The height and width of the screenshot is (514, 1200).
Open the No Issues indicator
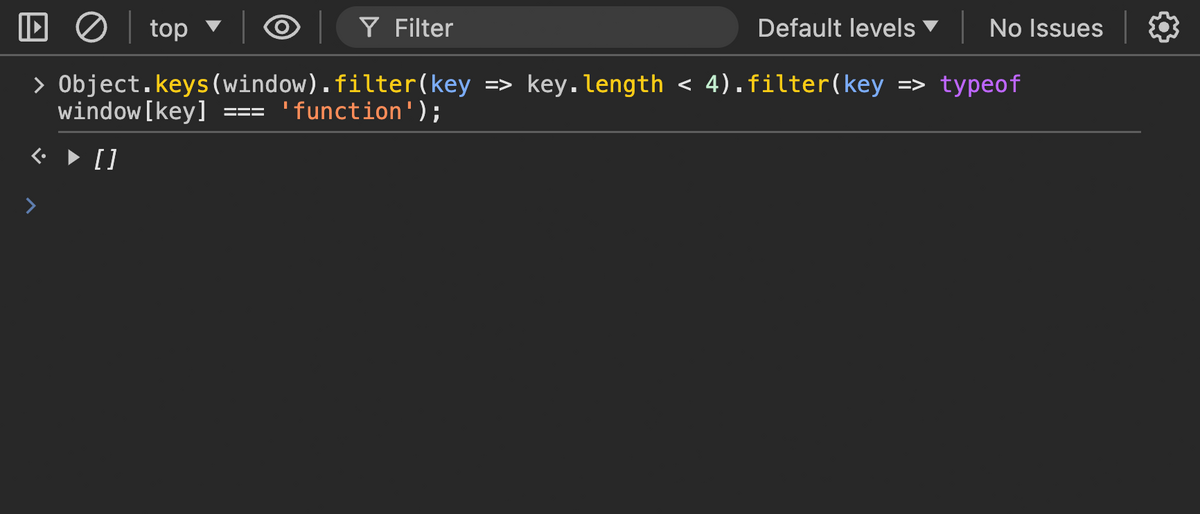pos(1046,28)
